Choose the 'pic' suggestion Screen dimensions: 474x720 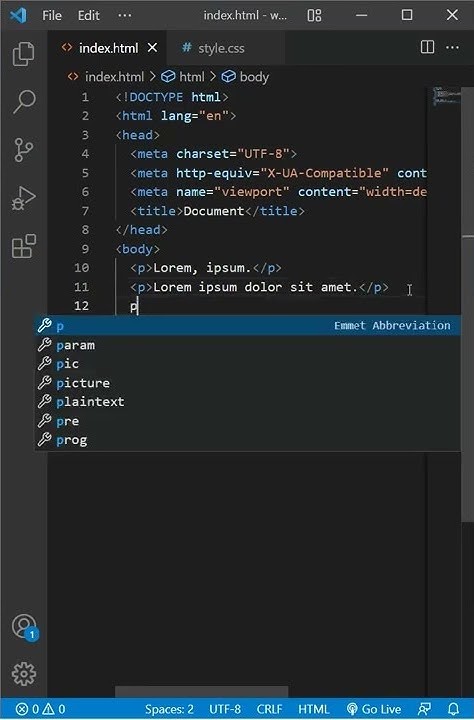[x=248, y=364]
